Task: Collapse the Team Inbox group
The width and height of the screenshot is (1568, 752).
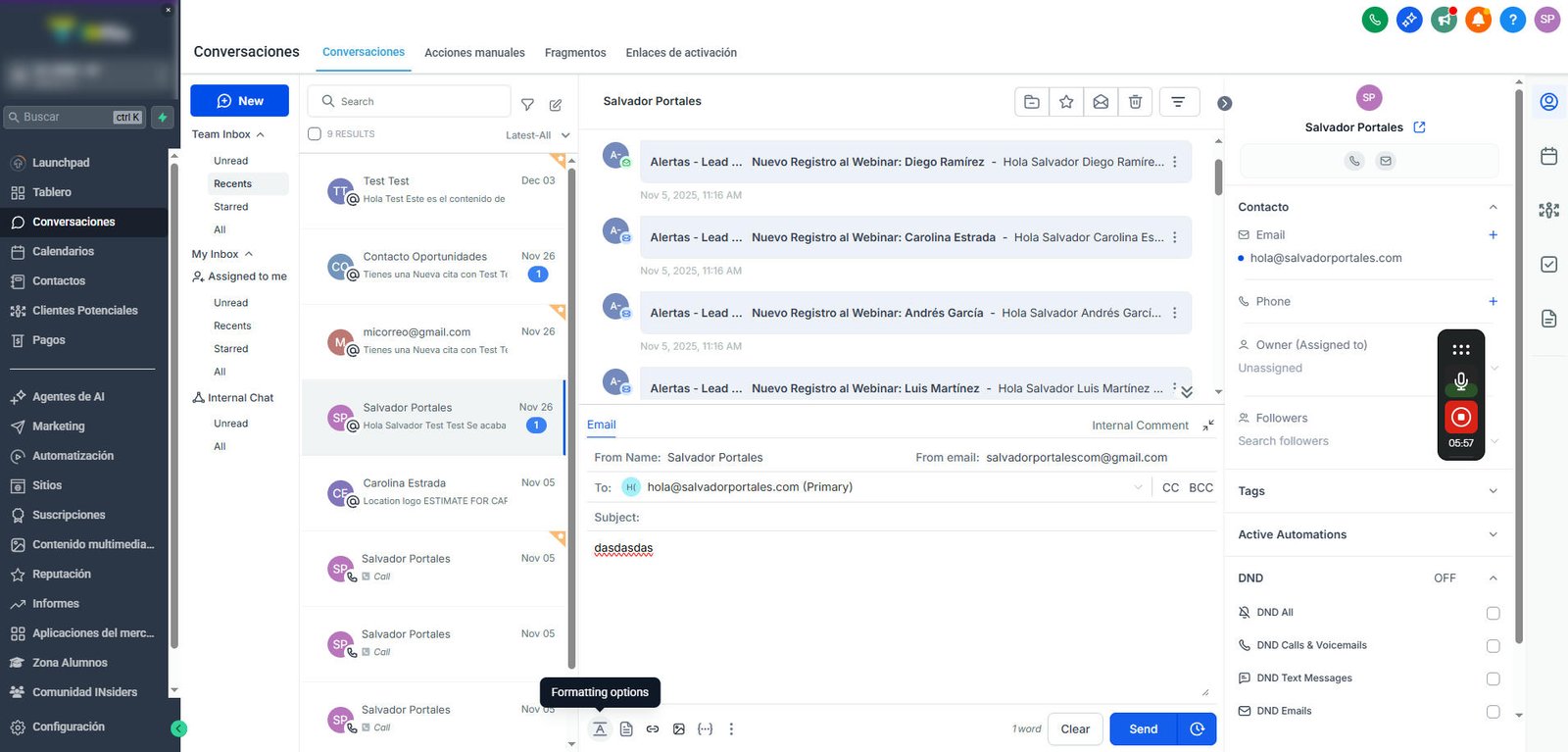Action: (x=261, y=134)
